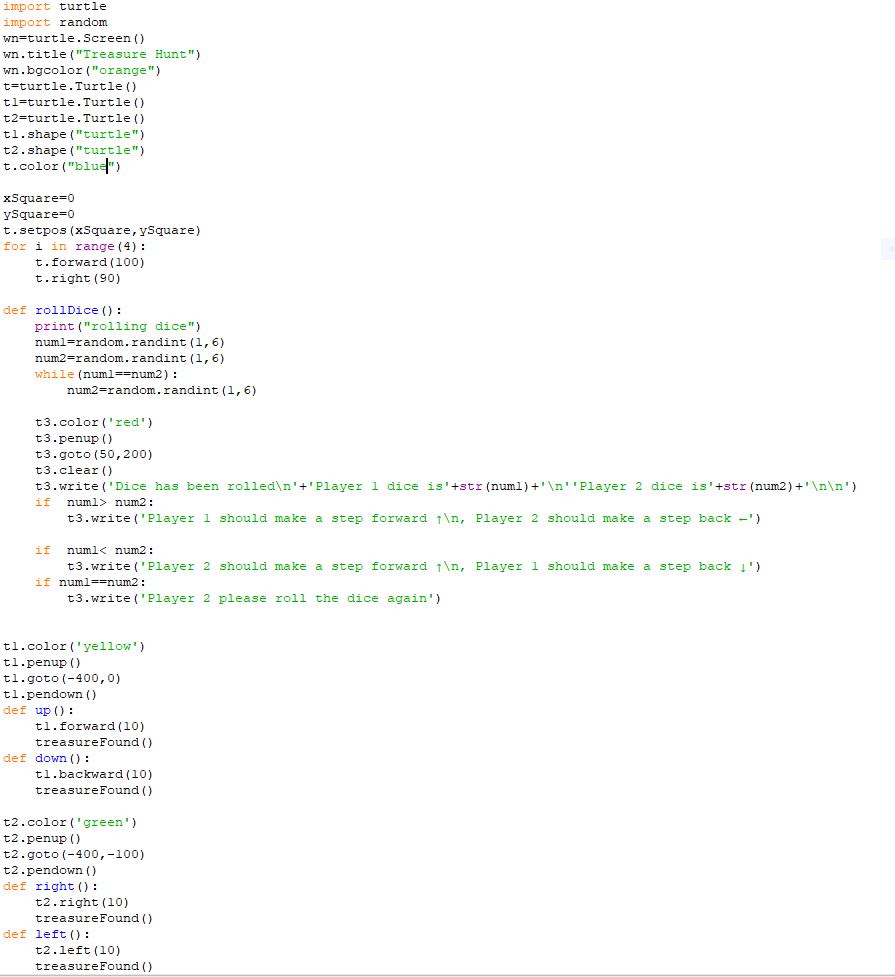Place cursor on t2.shape("turtle") line

pos(74,151)
